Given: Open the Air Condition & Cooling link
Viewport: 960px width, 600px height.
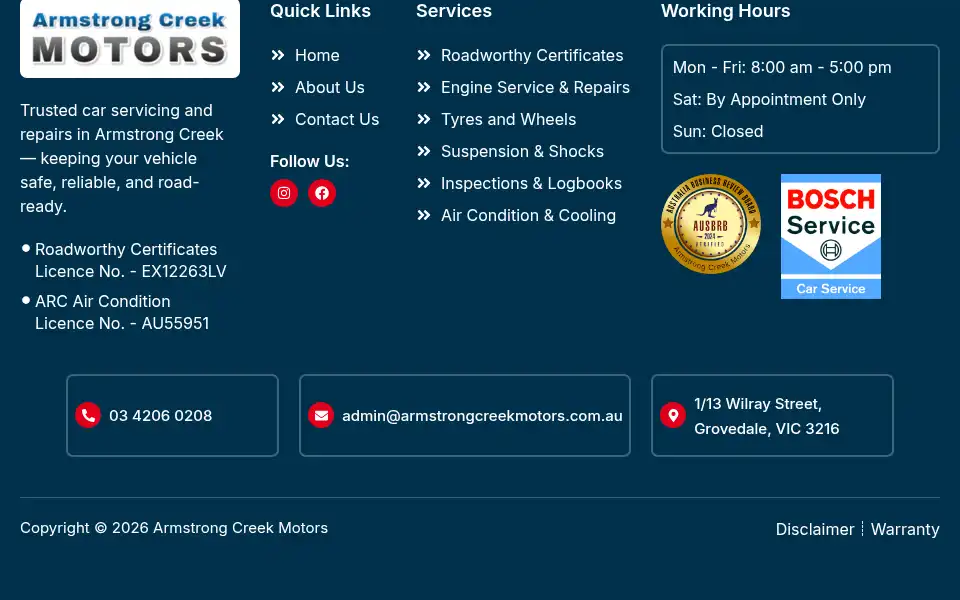Looking at the screenshot, I should pyautogui.click(x=528, y=215).
